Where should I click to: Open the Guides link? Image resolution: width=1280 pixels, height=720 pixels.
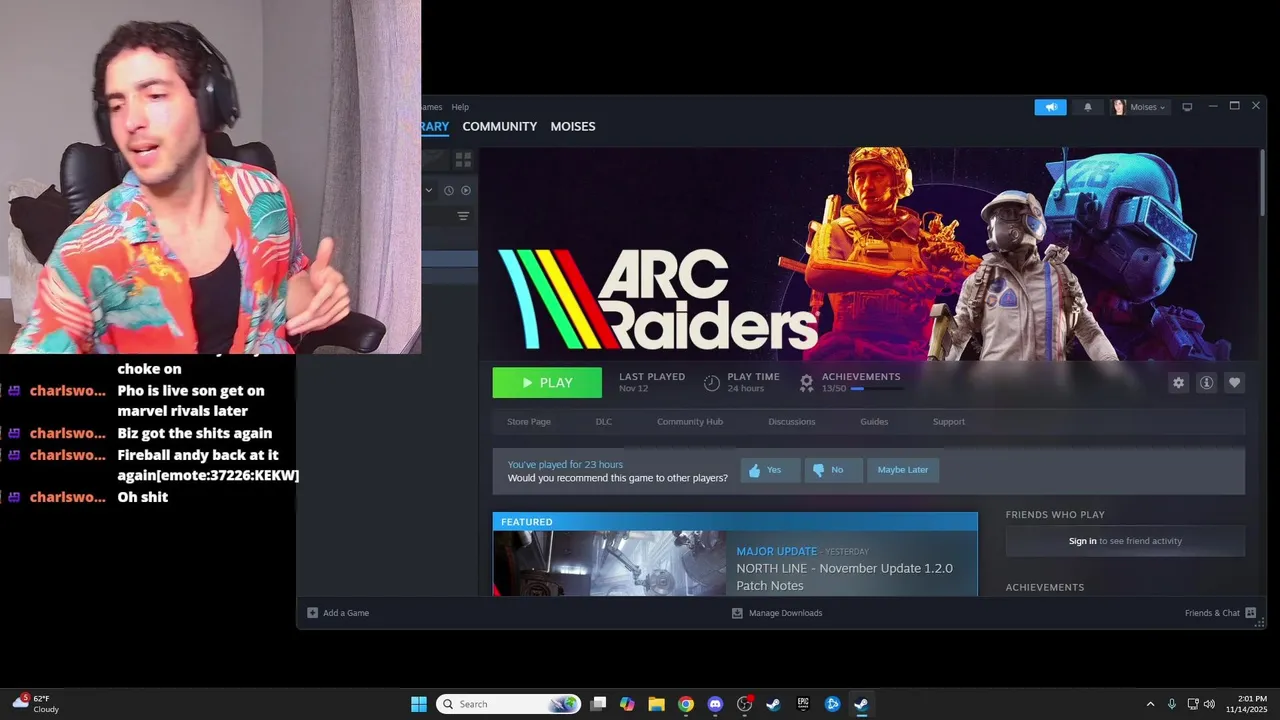(x=874, y=422)
